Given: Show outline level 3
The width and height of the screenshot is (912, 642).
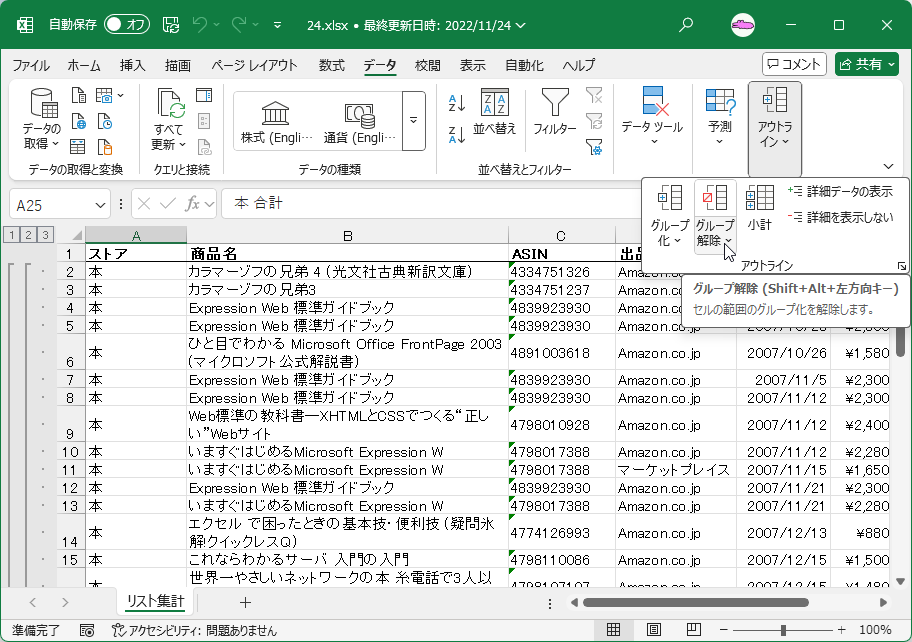Looking at the screenshot, I should click(45, 235).
